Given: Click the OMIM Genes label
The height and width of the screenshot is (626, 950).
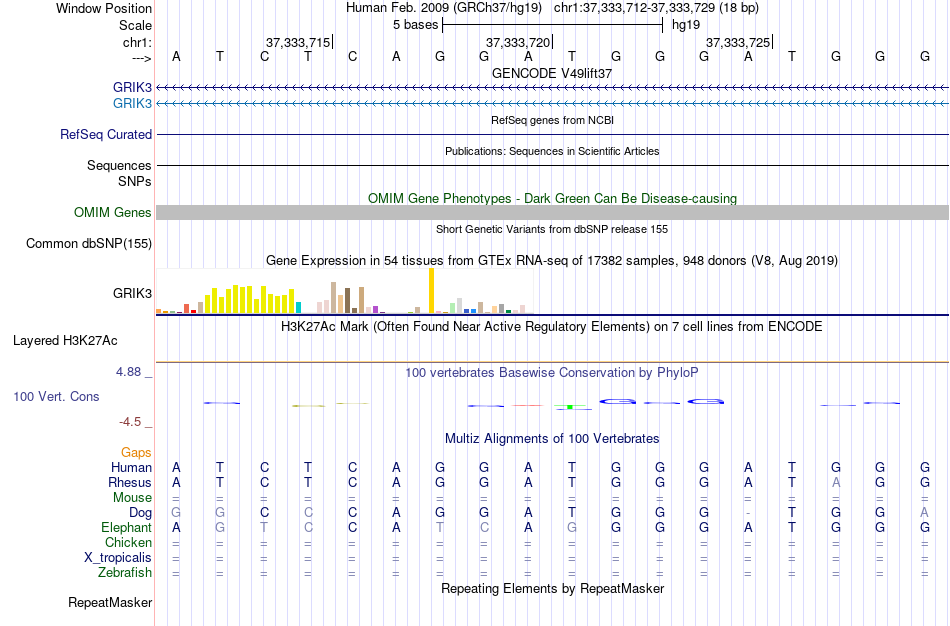Looking at the screenshot, I should (113, 213).
